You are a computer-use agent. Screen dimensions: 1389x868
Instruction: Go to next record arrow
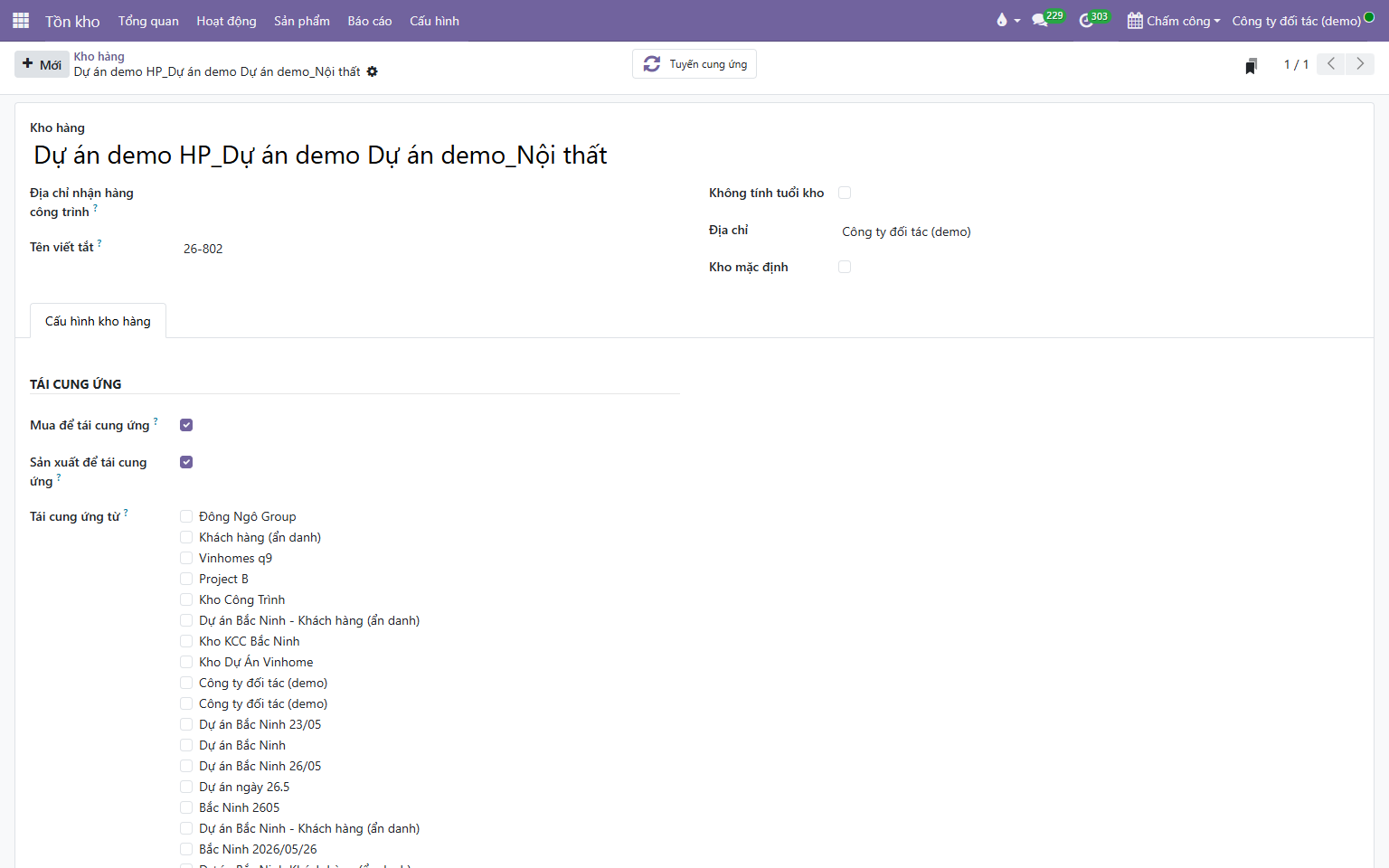(x=1359, y=63)
